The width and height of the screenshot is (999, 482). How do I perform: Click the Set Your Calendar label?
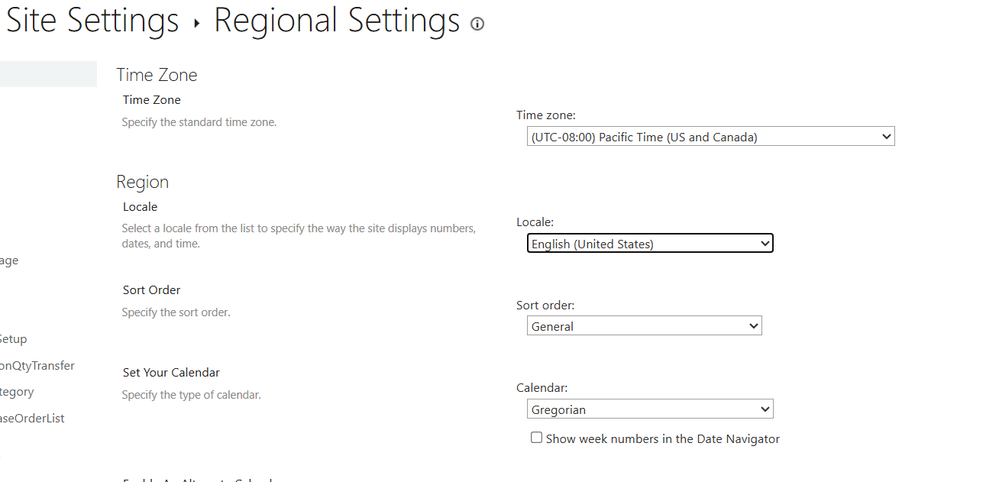pos(171,373)
